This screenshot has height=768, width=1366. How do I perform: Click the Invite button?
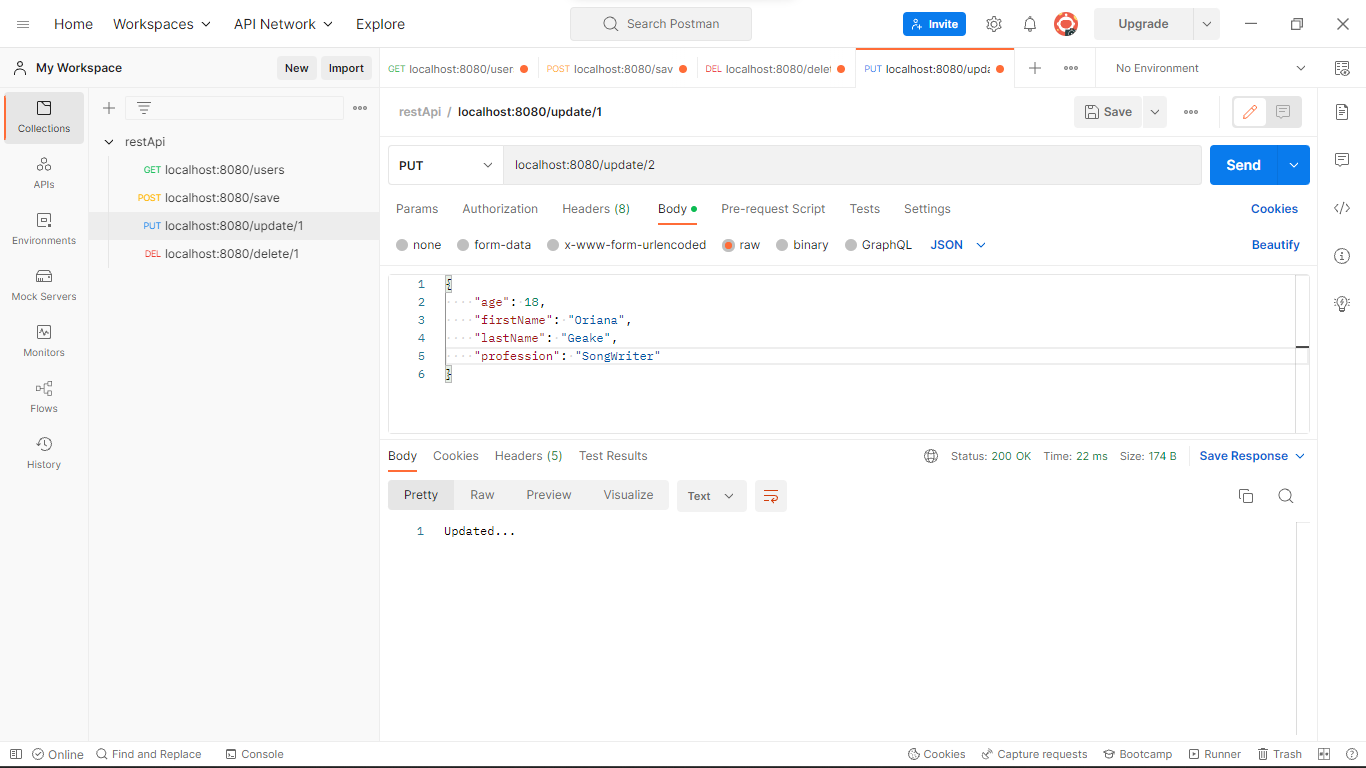[934, 24]
